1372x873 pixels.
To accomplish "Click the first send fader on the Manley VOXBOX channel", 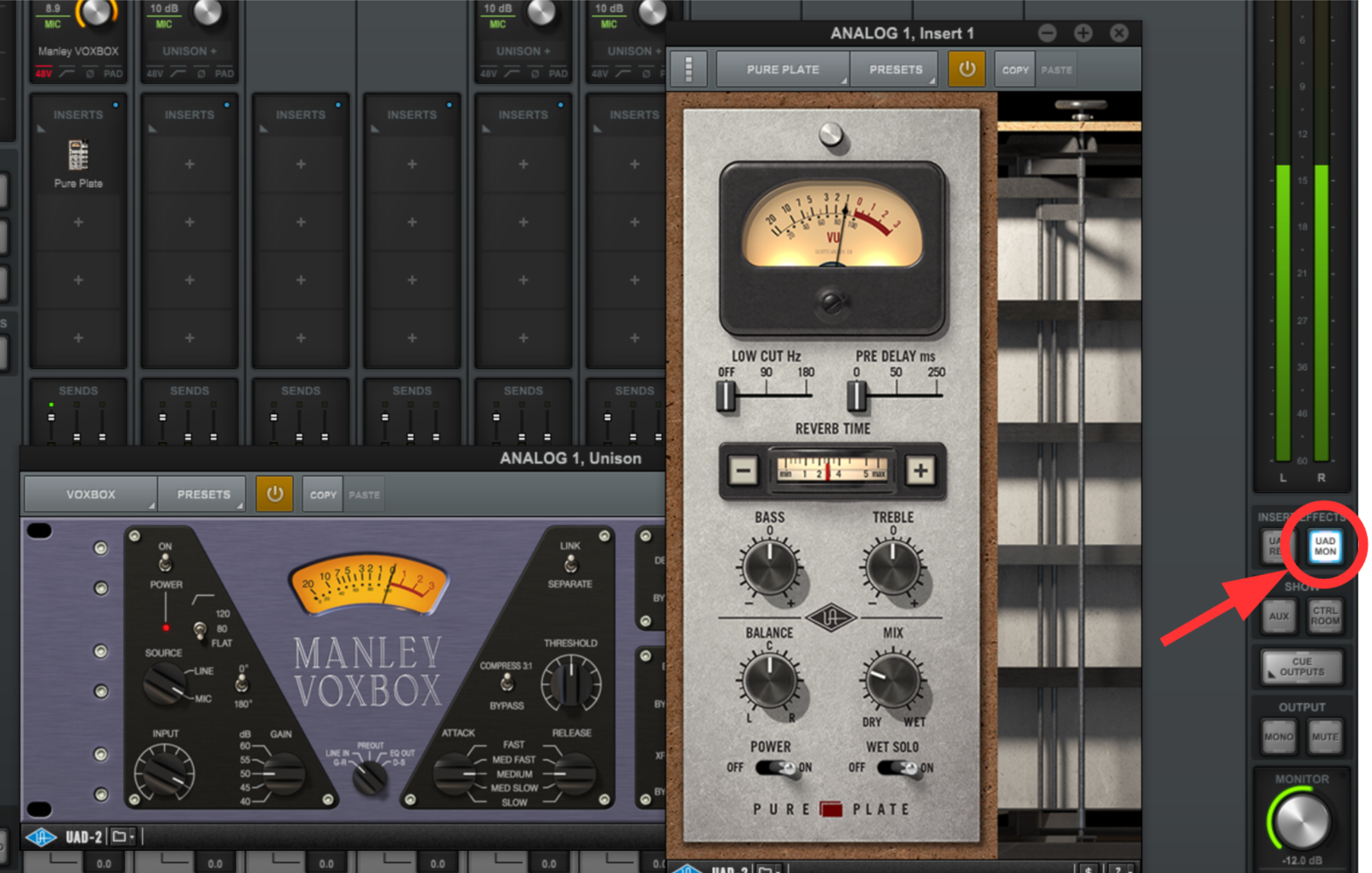I will point(51,417).
